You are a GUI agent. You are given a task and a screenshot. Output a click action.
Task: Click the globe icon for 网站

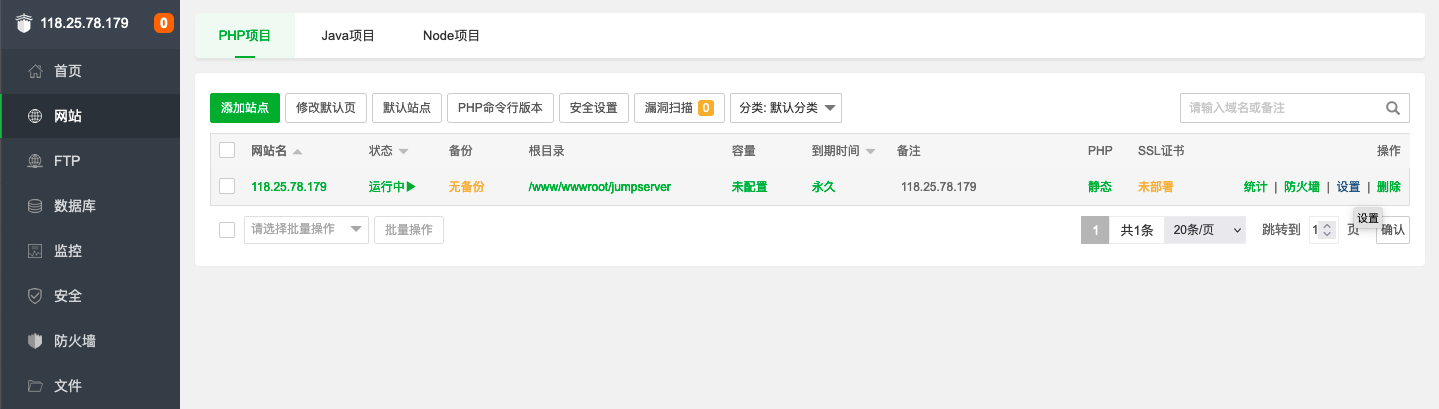[x=36, y=116]
